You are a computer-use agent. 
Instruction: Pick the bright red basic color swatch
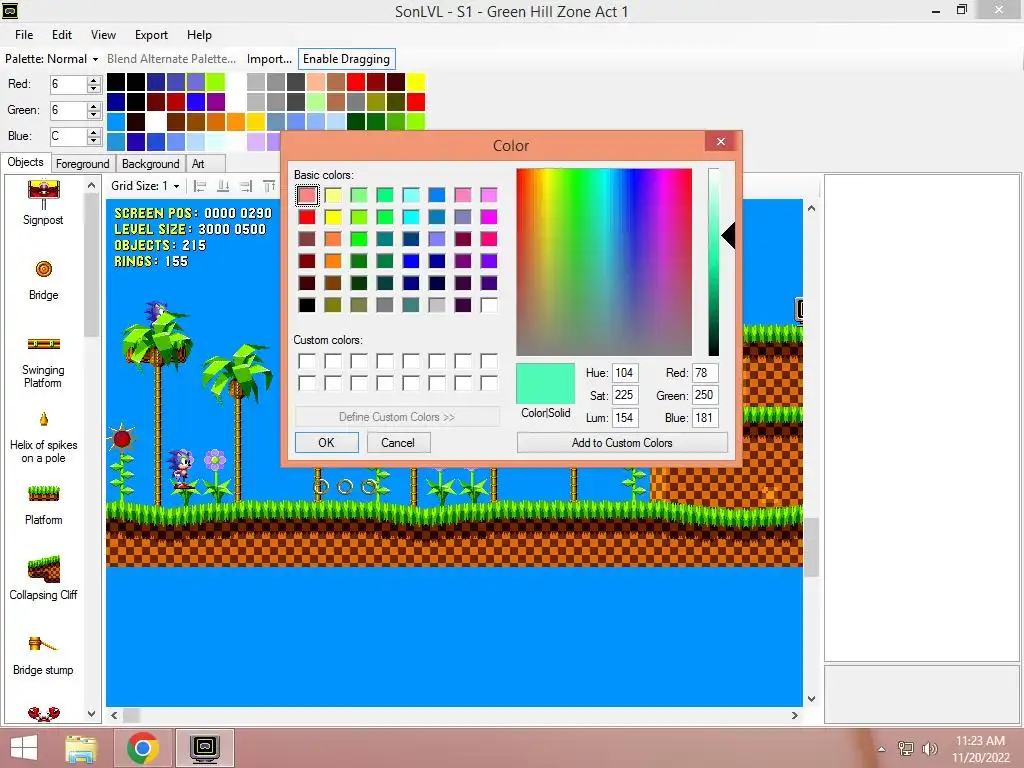pyautogui.click(x=307, y=217)
